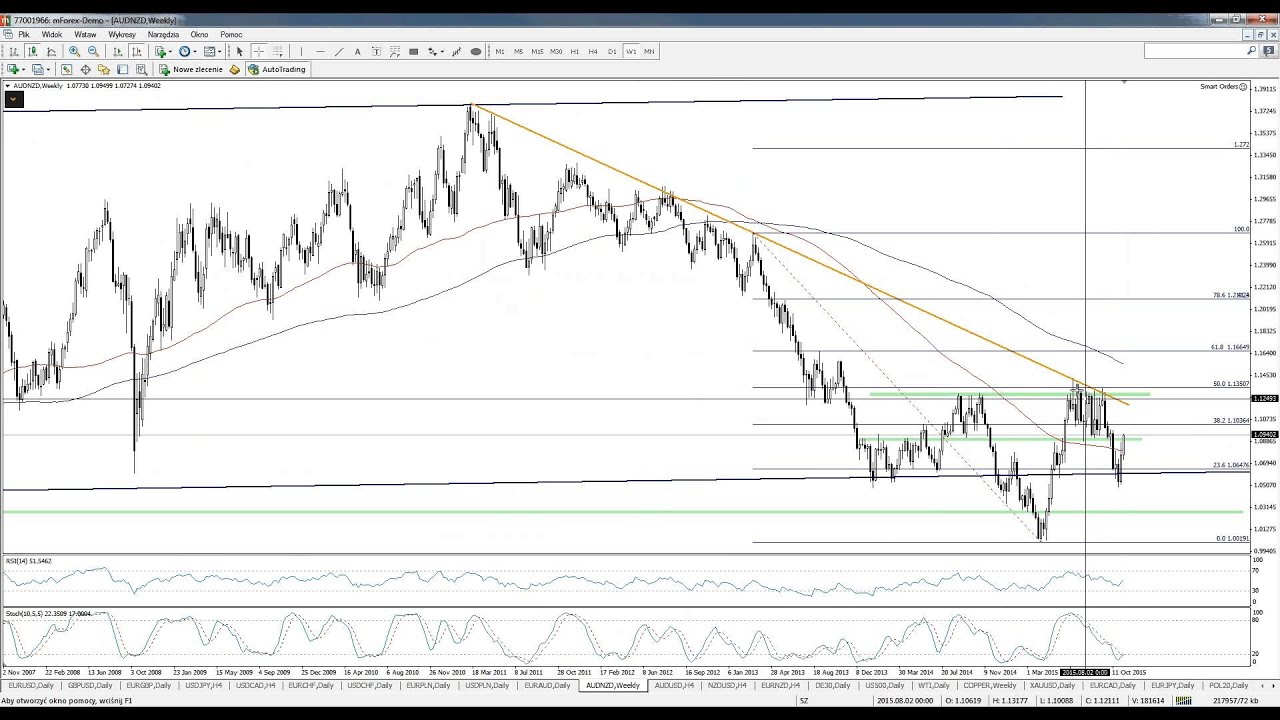Select the MN timeframe button

[x=649, y=51]
